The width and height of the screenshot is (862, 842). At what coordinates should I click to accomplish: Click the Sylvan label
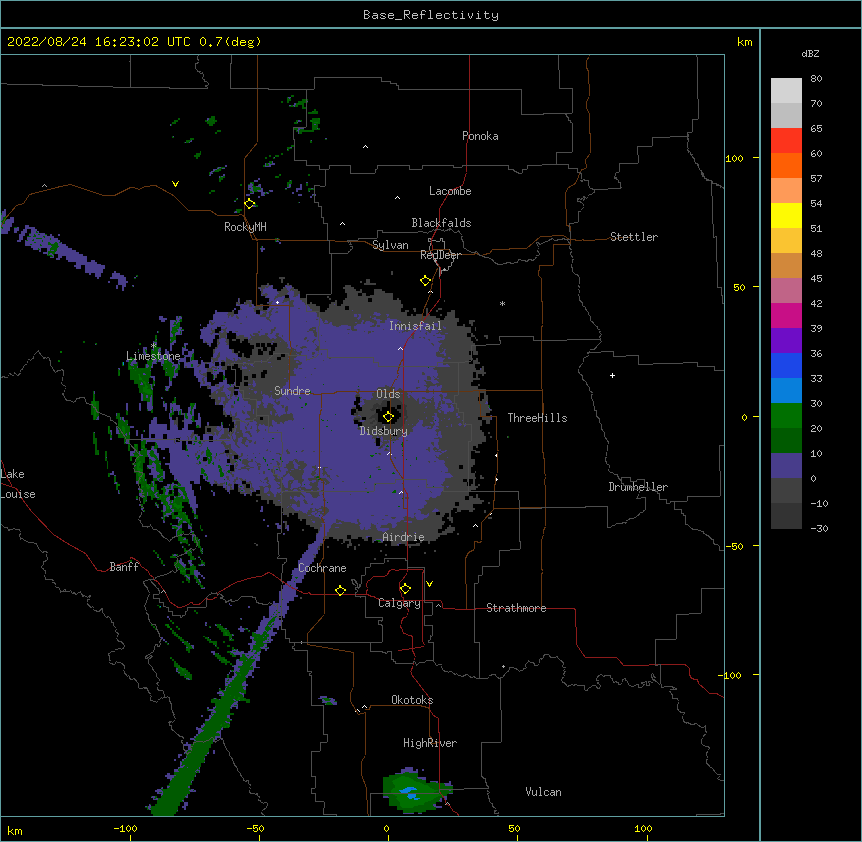(x=390, y=245)
